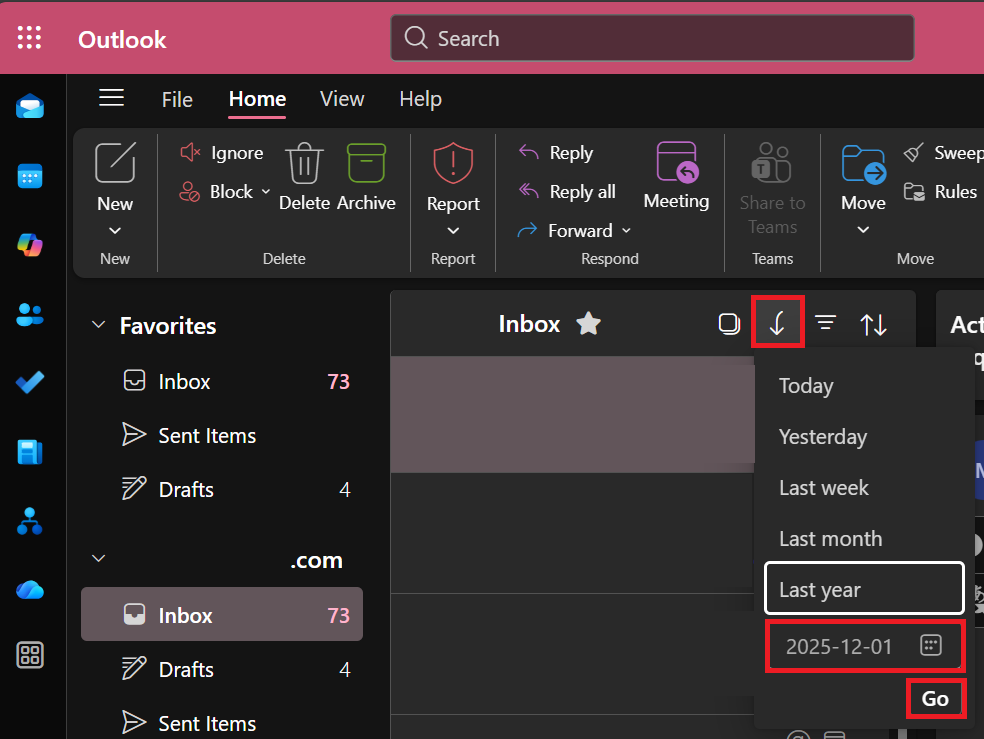
Task: Click Sweep in the Move group
Action: [x=943, y=152]
